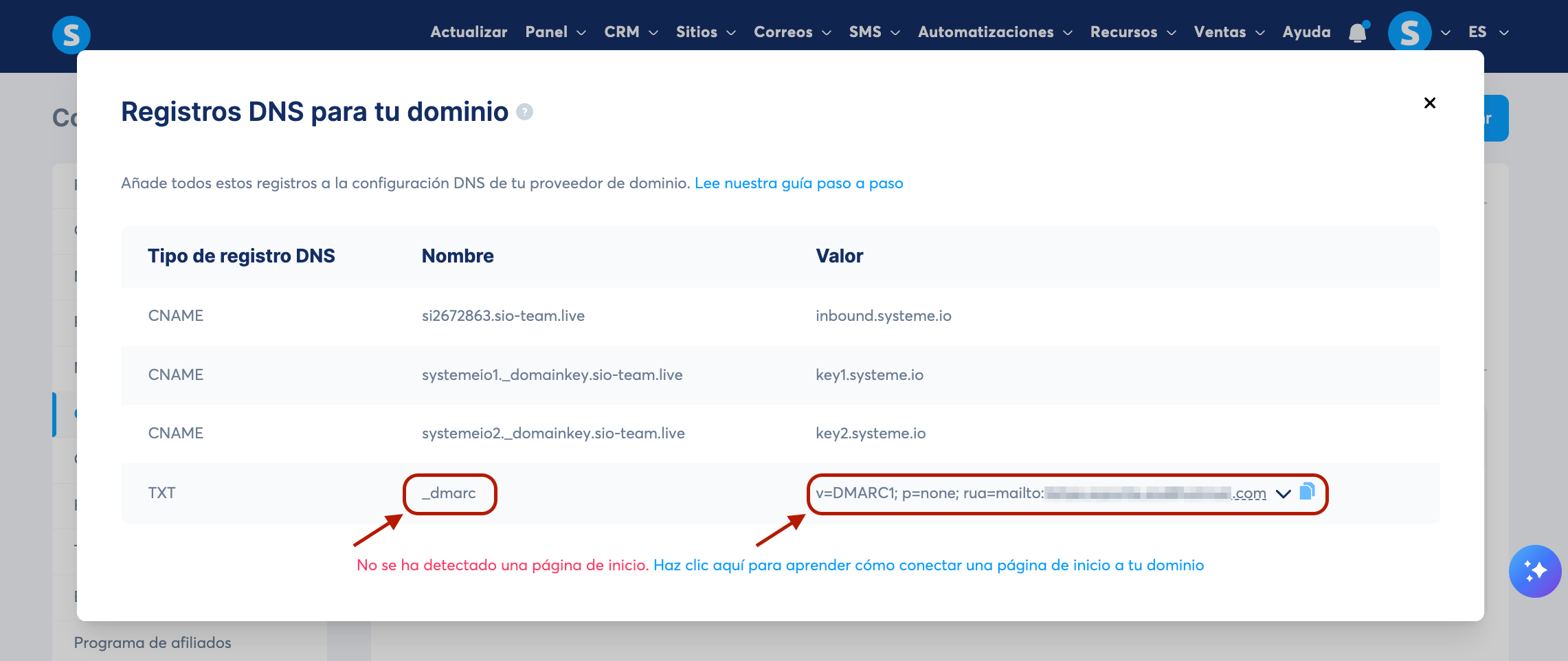Open the step-by-step guide link

pyautogui.click(x=798, y=183)
